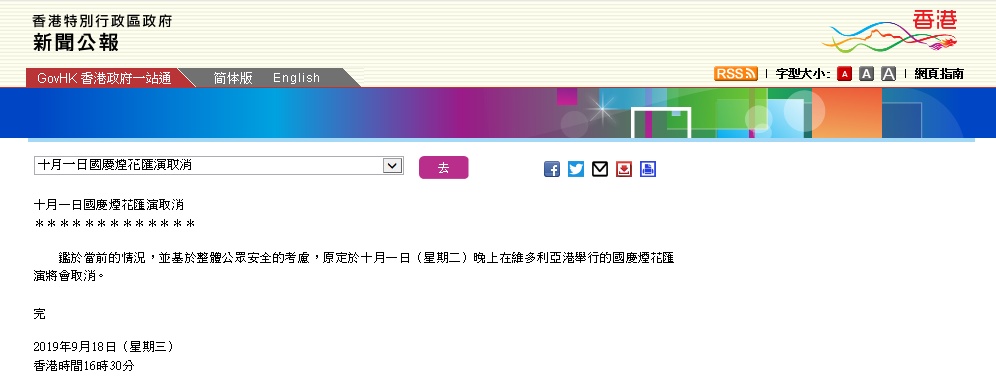Click the 字型大小 label

[x=803, y=74]
